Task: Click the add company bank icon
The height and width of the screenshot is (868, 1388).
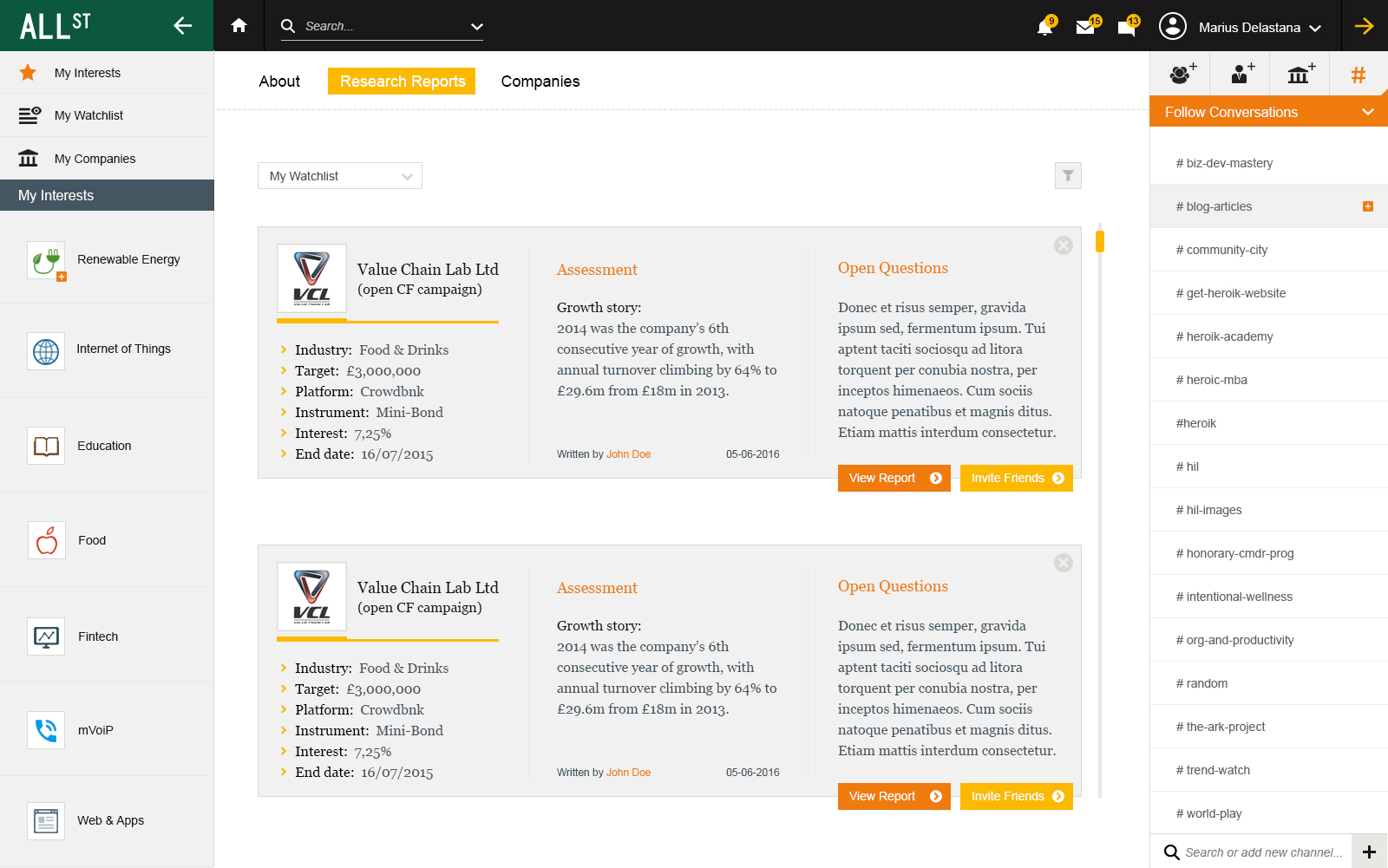Action: click(x=1299, y=75)
